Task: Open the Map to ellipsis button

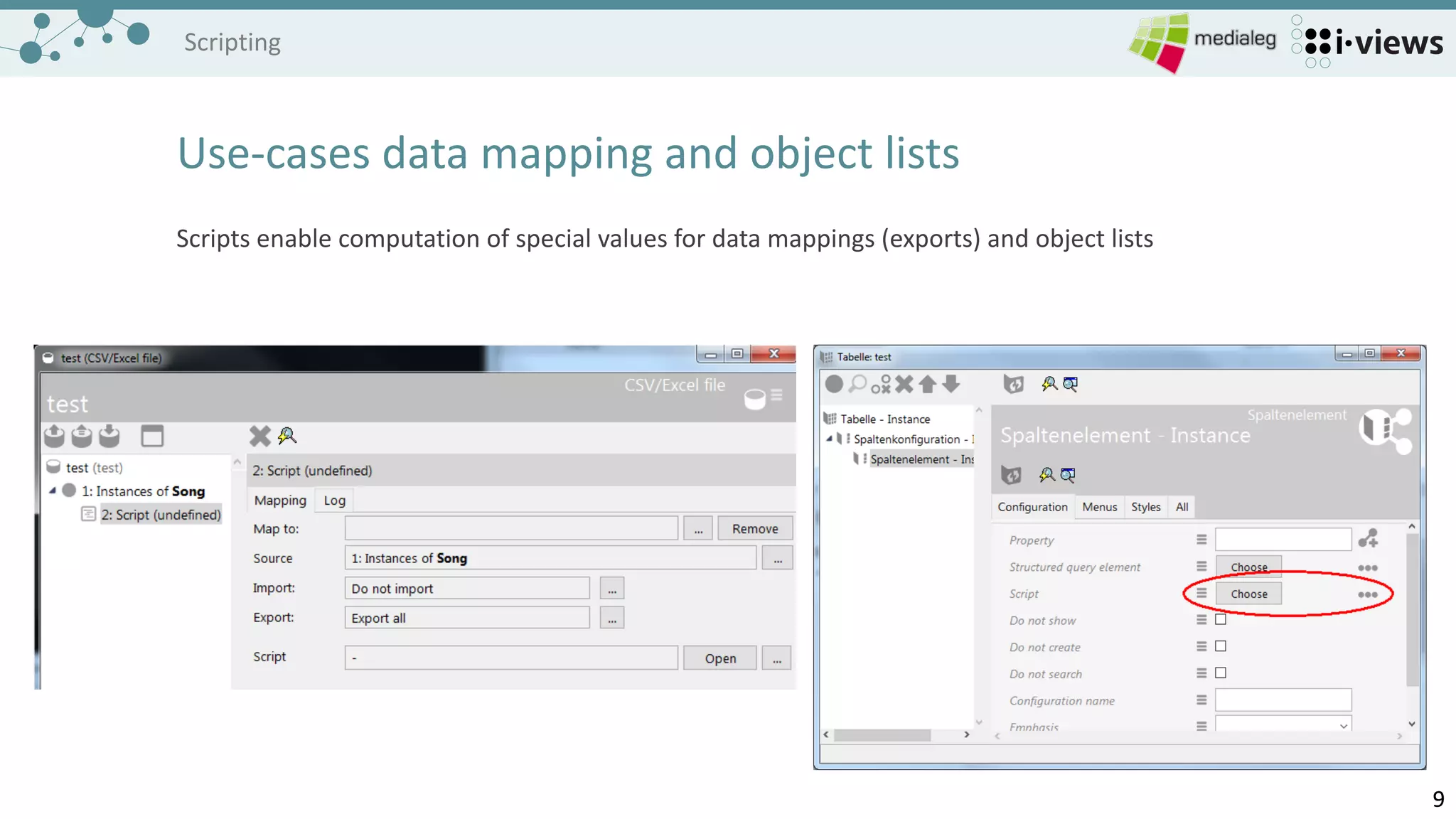Action: pyautogui.click(x=699, y=529)
